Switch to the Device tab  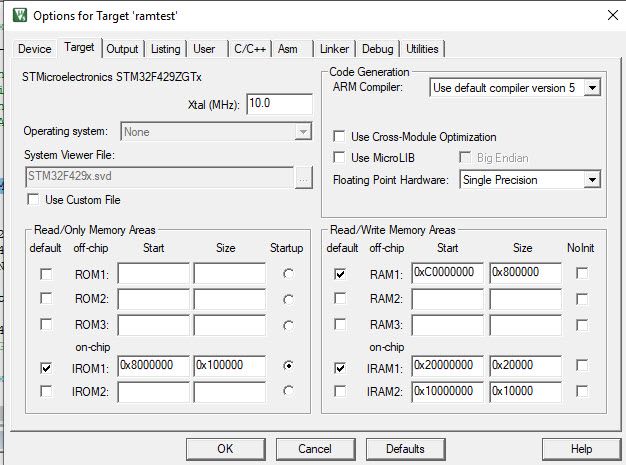click(x=35, y=49)
